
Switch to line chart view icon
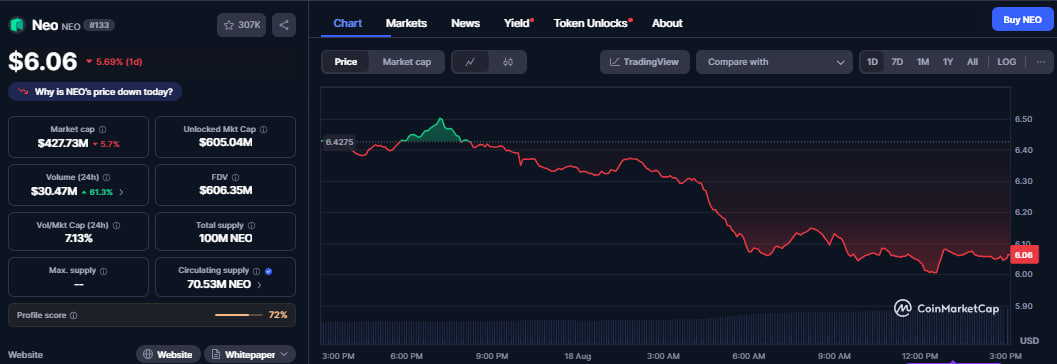coord(471,62)
